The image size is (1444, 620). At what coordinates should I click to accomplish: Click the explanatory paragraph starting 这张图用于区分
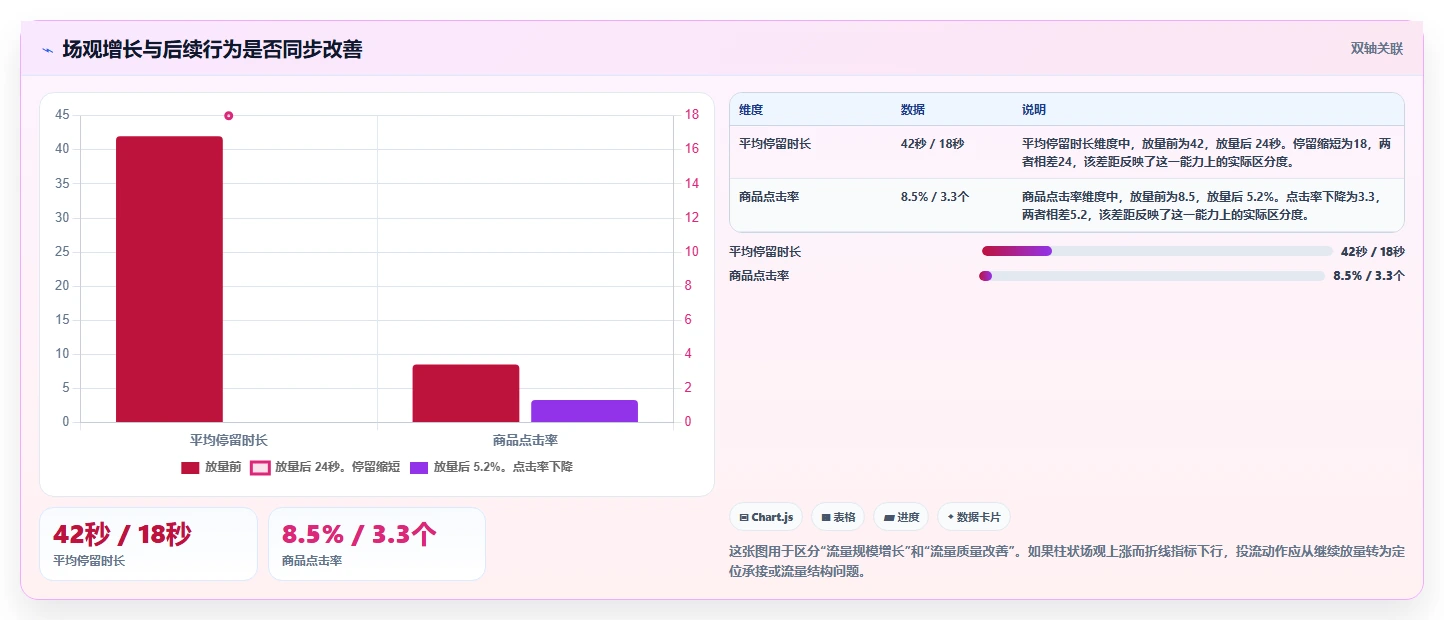pyautogui.click(x=1067, y=561)
